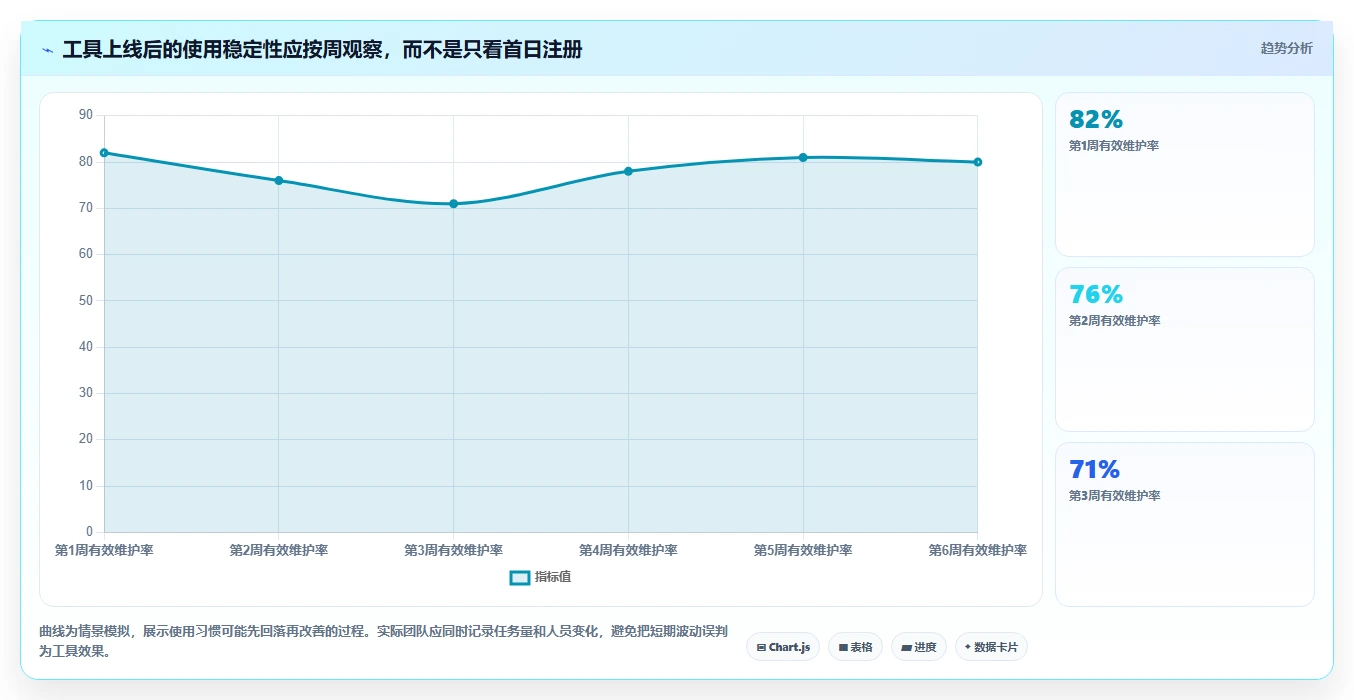Click y-axis tick value 0
Viewport: 1354px width, 700px height.
(x=89, y=532)
